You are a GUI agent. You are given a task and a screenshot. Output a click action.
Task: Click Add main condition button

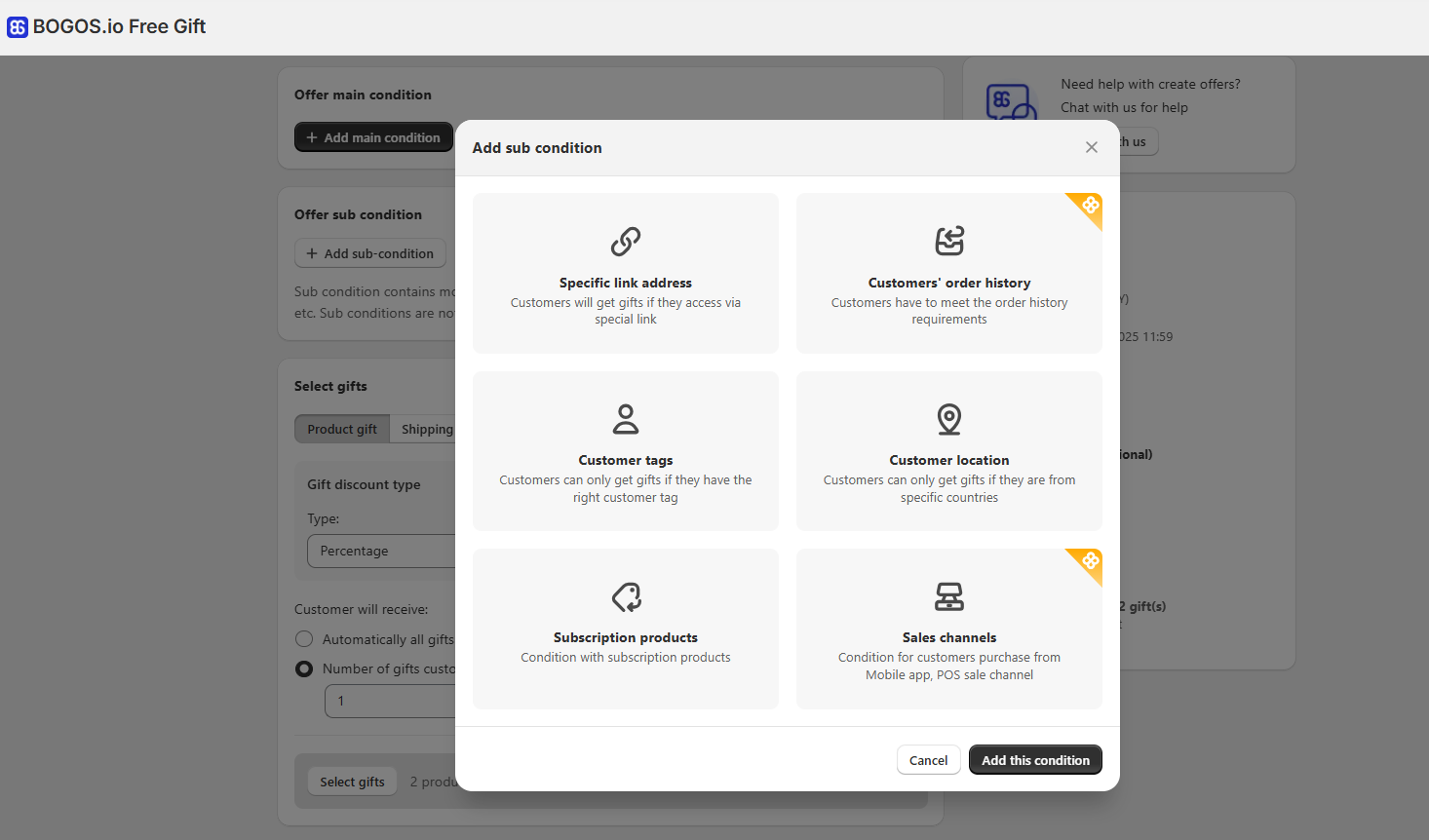tap(373, 137)
